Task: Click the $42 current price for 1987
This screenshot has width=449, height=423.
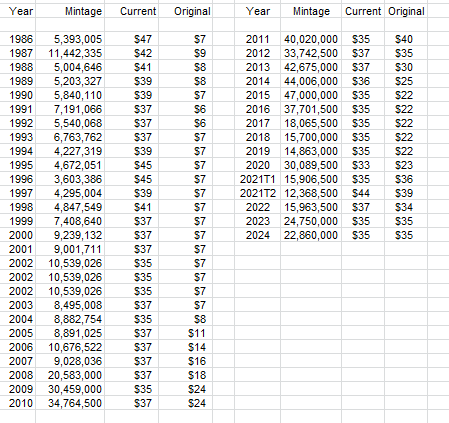Action: [x=131, y=53]
